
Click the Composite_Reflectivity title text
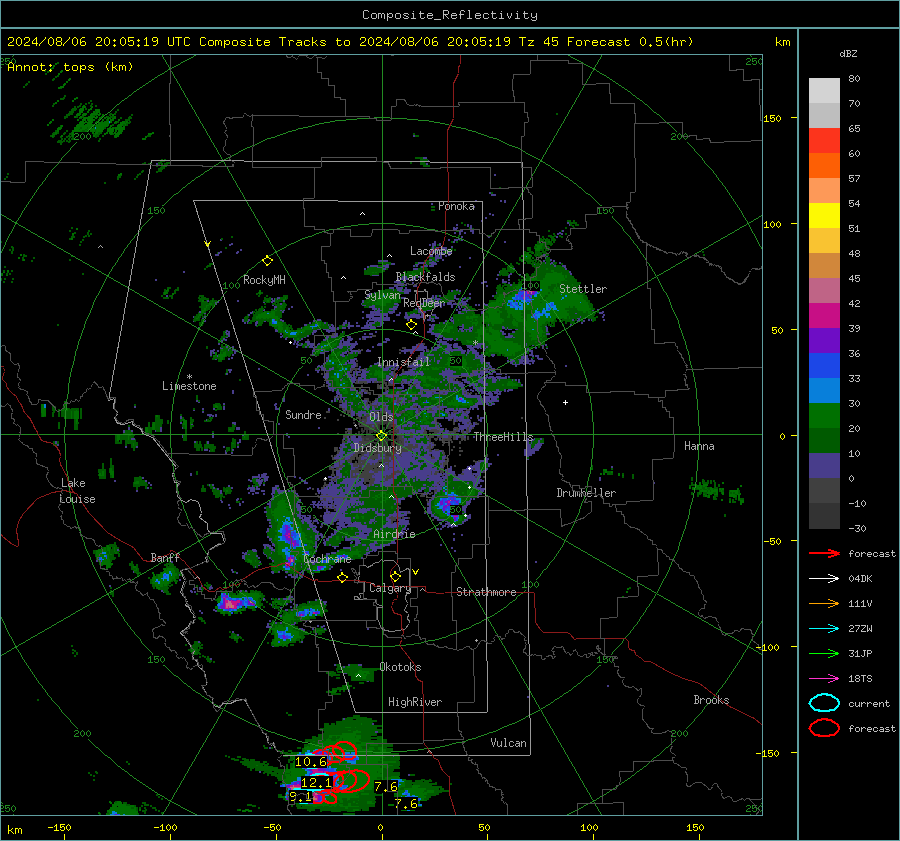pos(450,15)
